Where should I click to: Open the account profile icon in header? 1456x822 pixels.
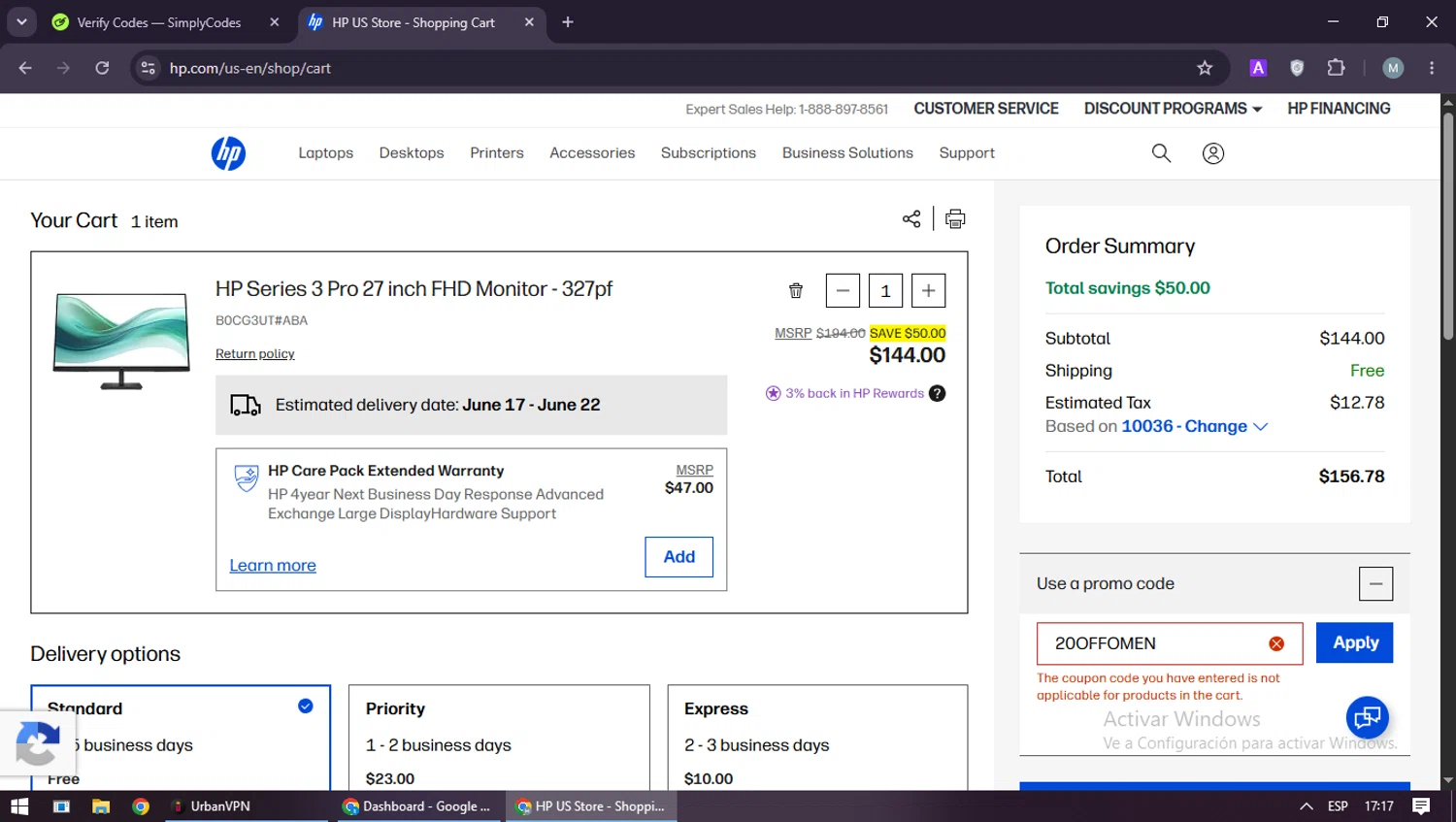1213,153
